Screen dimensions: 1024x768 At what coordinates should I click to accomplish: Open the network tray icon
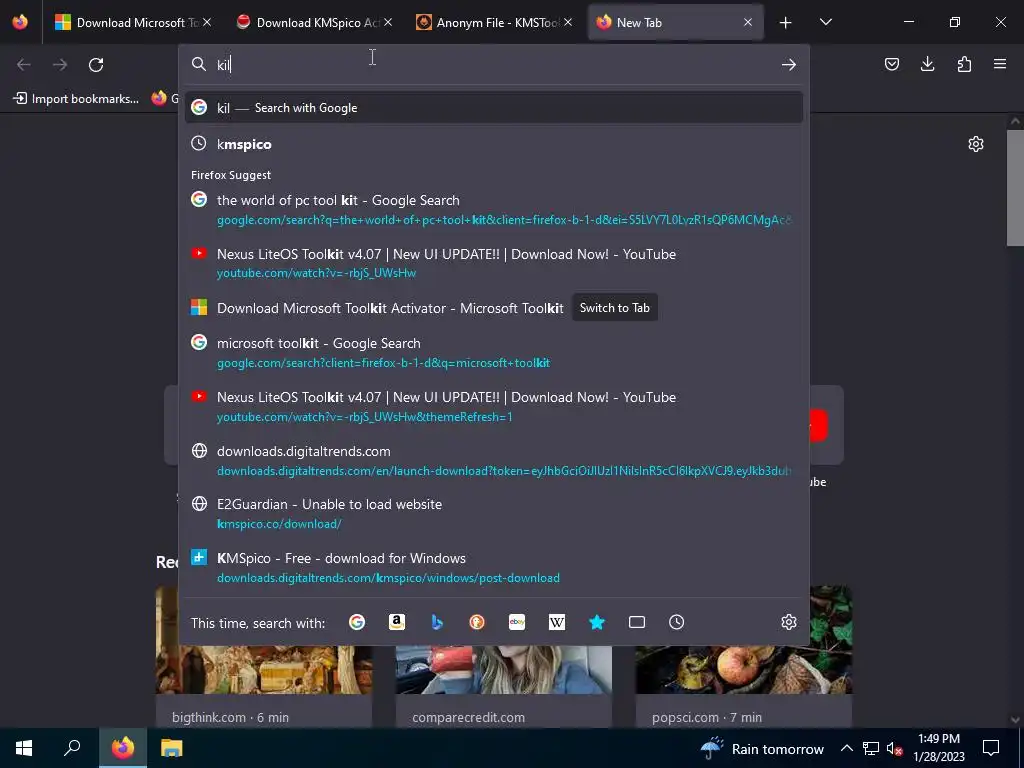871,748
